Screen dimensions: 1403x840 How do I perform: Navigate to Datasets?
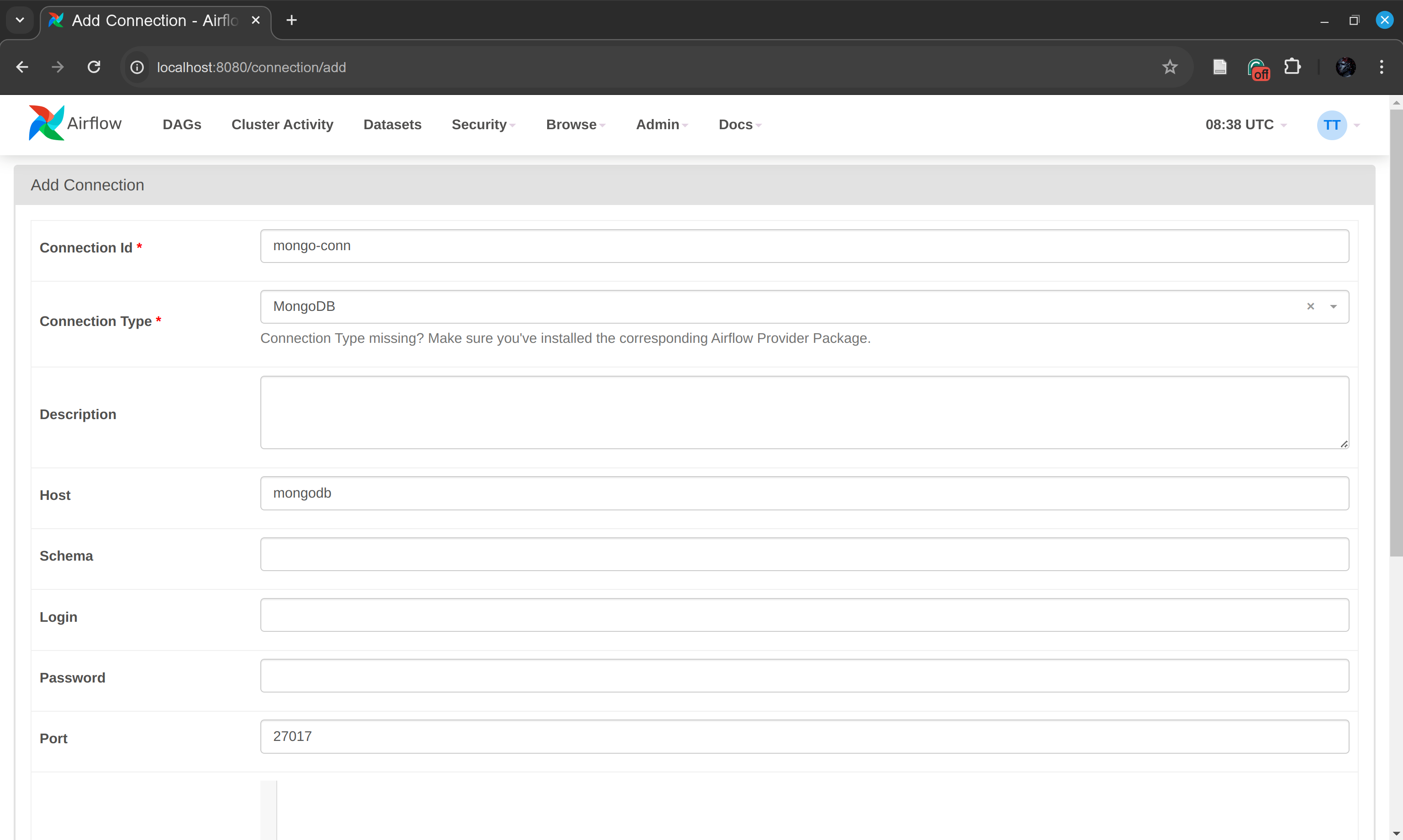(392, 125)
